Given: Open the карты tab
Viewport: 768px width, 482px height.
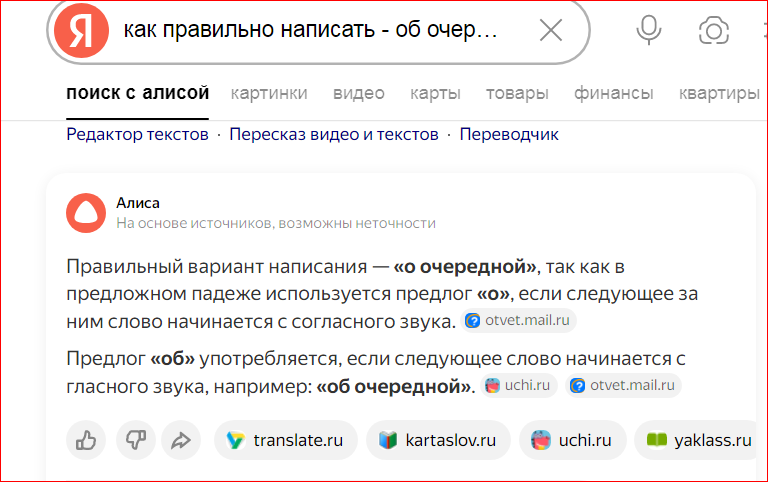Looking at the screenshot, I should [x=435, y=94].
